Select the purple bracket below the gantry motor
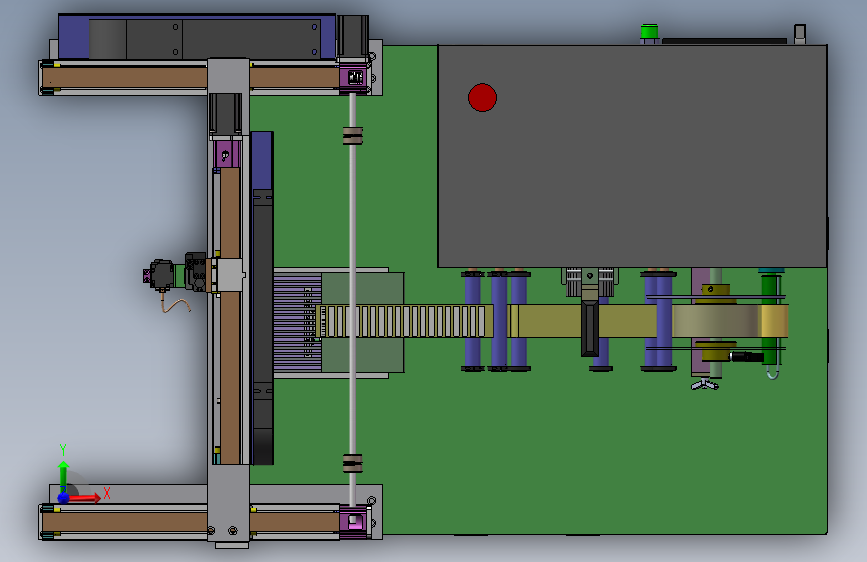 [x=226, y=154]
